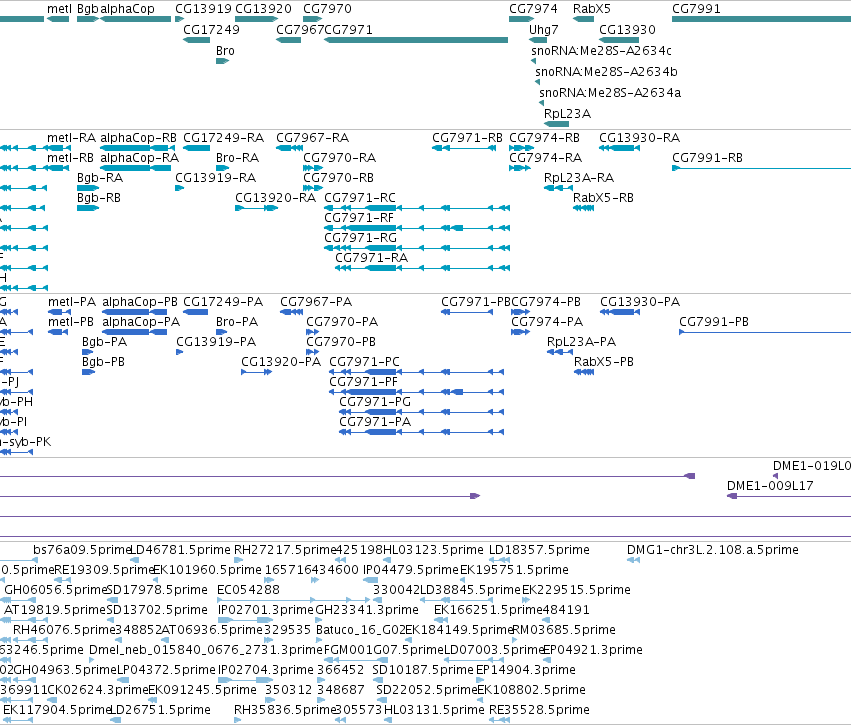Select protein CG7971-PF
This screenshot has width=851, height=725.
(x=416, y=392)
